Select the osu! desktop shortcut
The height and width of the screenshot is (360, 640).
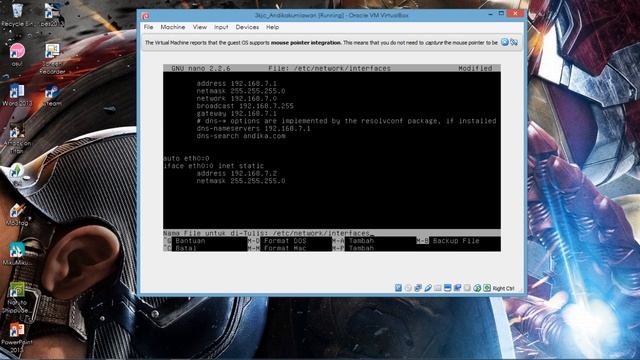pyautogui.click(x=17, y=54)
